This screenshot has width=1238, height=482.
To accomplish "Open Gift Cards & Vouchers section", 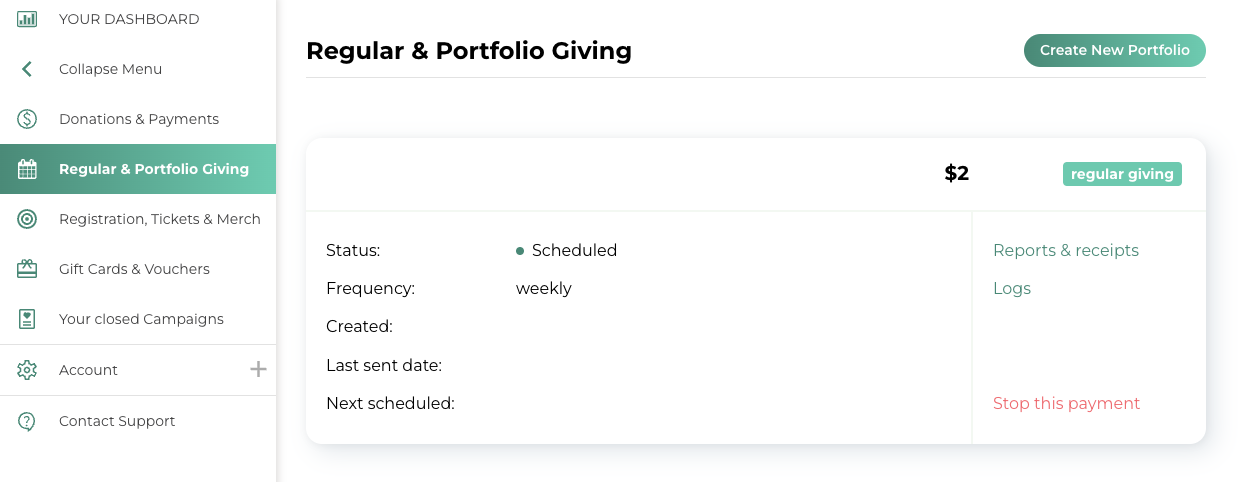I will pos(134,269).
